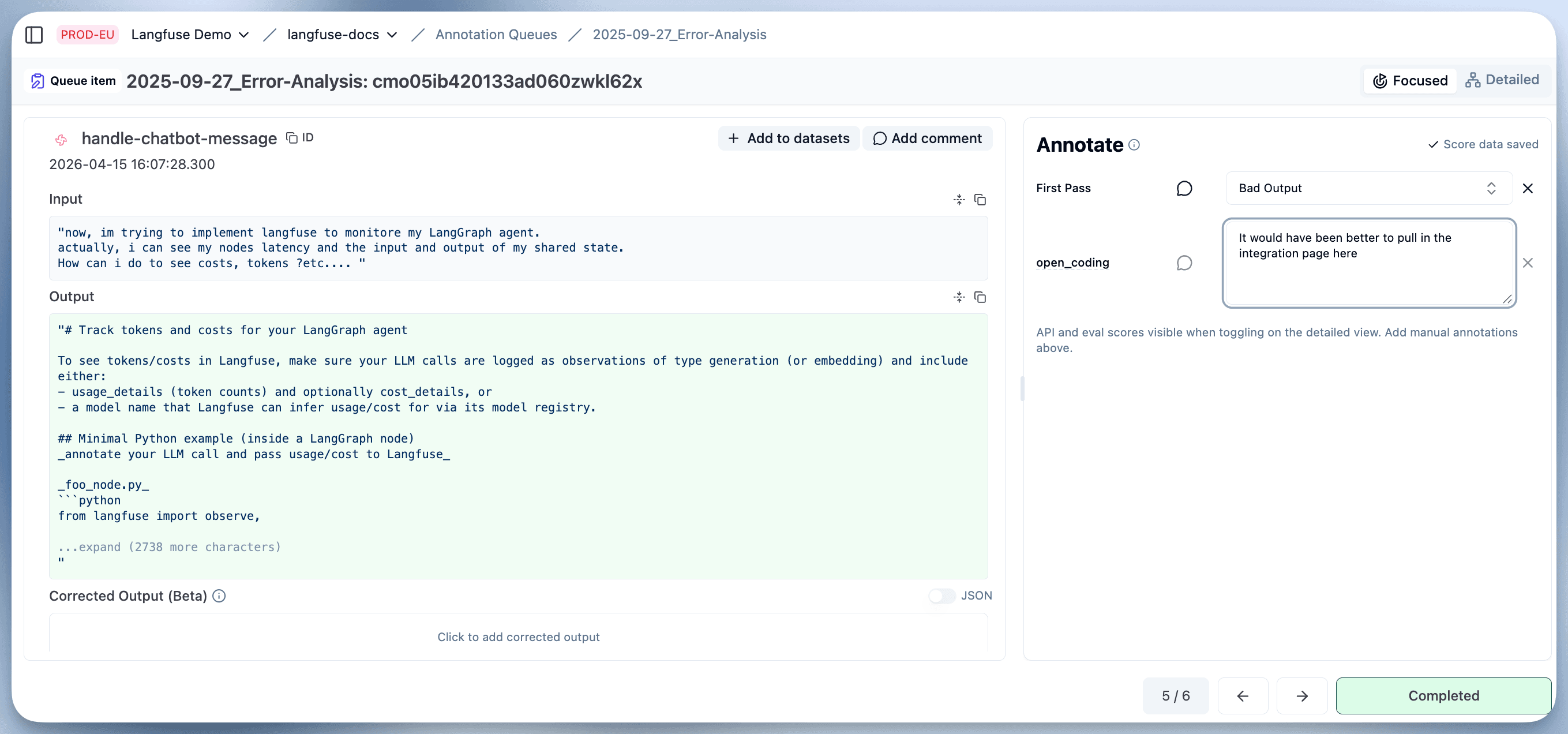
Task: Expand the output with 2738 more characters
Action: click(x=170, y=547)
